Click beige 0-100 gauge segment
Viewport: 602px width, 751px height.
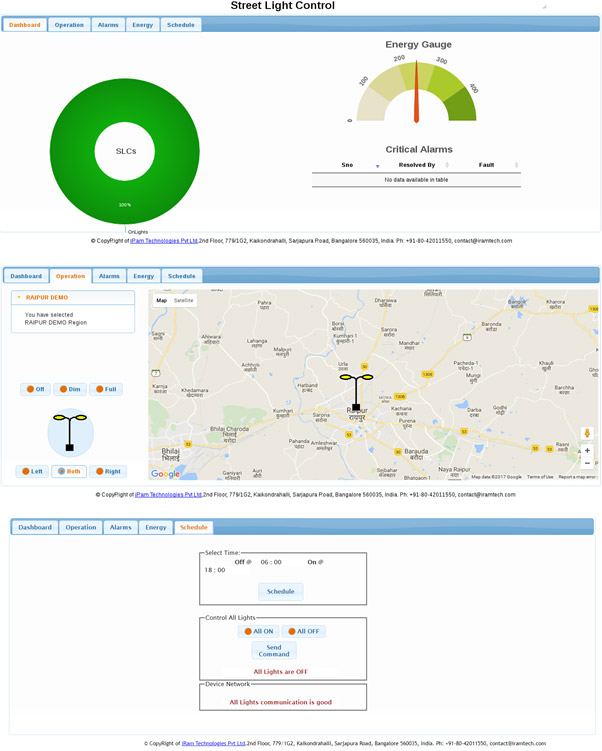click(x=372, y=106)
